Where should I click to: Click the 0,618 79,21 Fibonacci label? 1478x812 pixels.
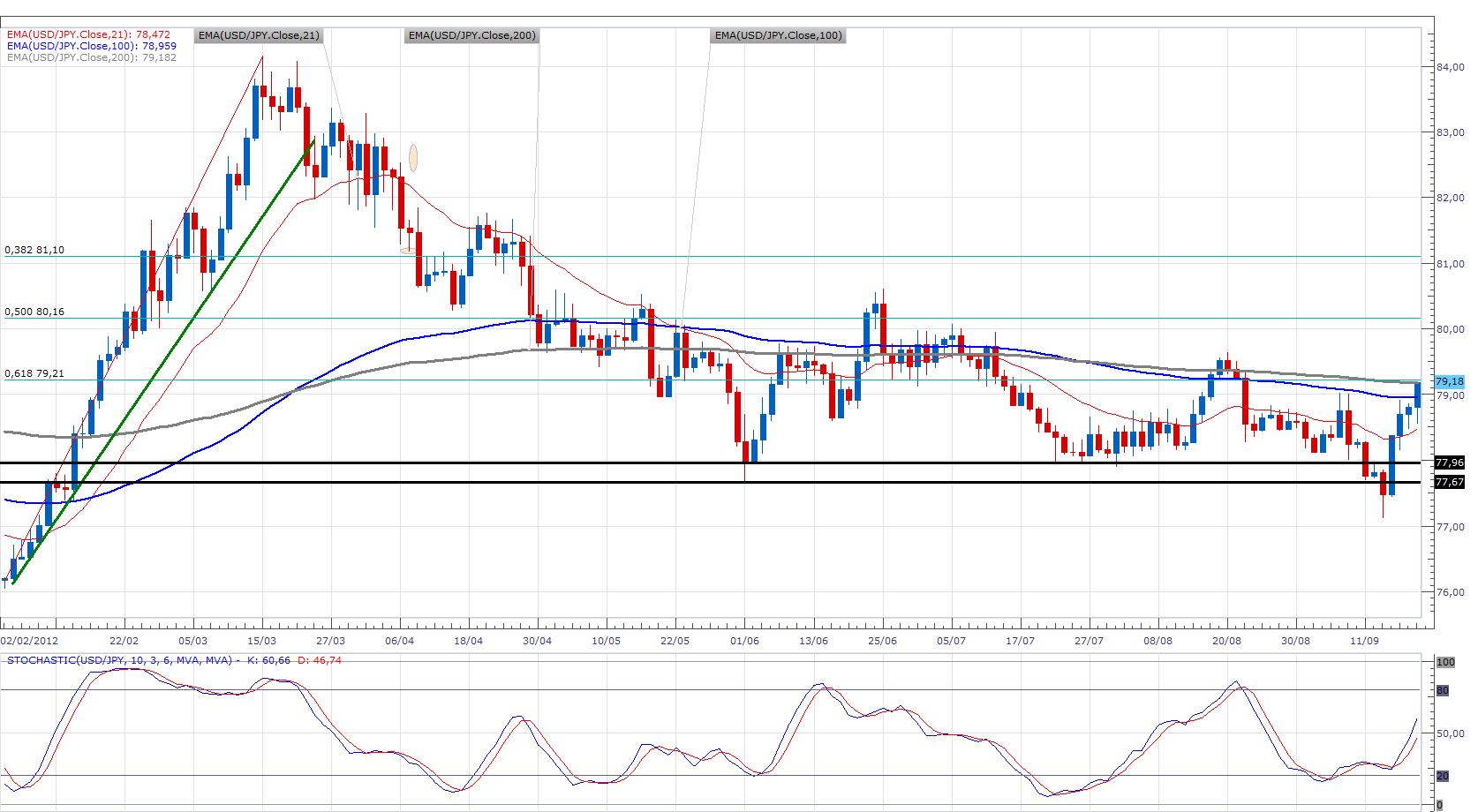(x=34, y=374)
